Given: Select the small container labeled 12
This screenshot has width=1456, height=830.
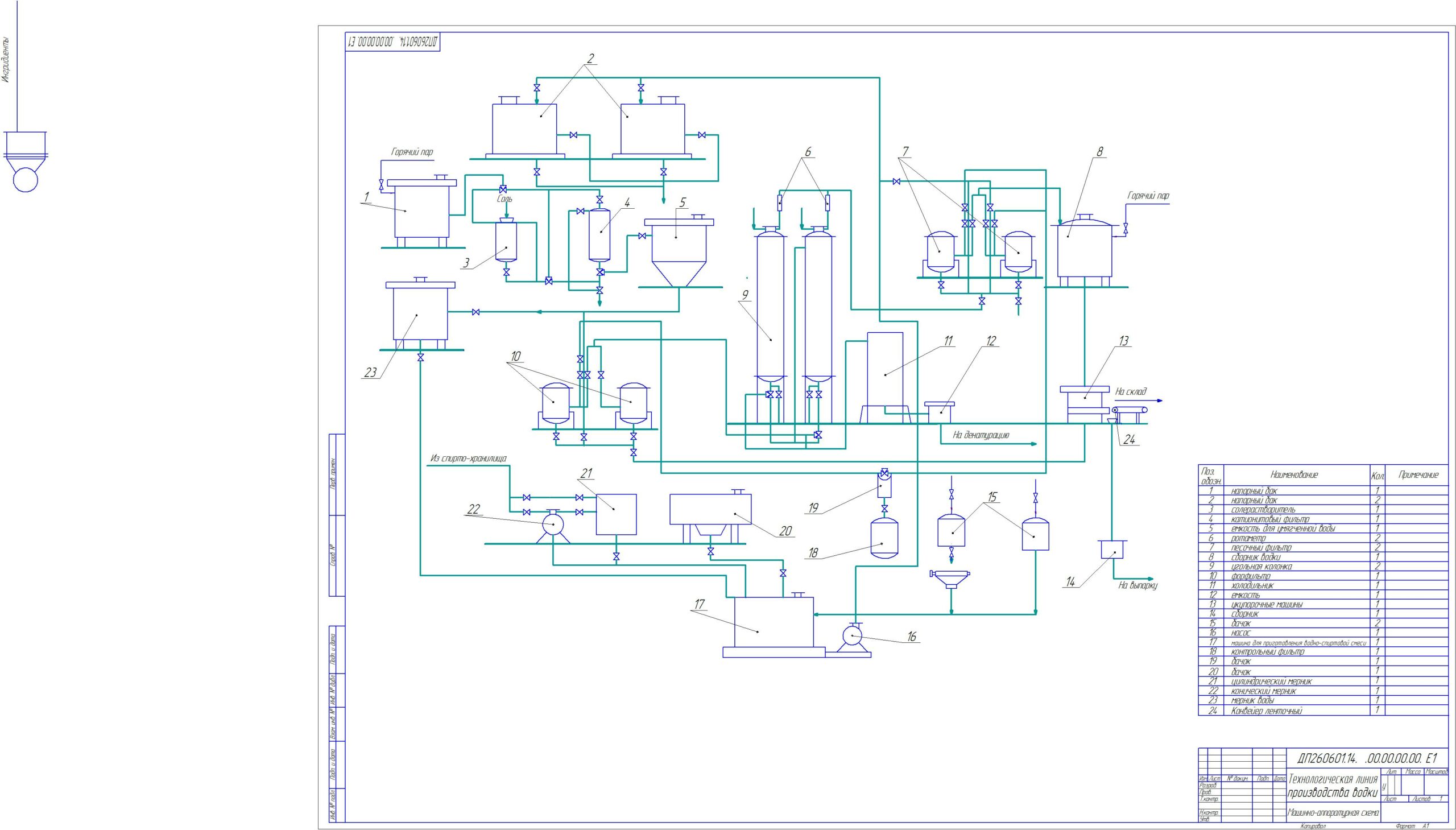Looking at the screenshot, I should point(940,412).
